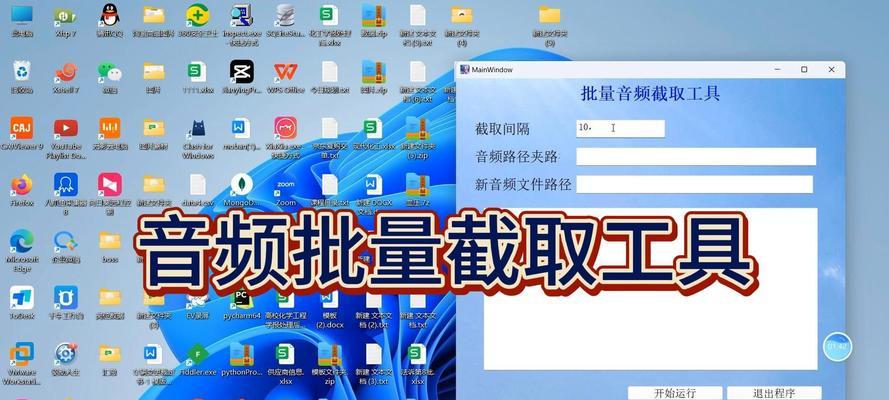This screenshot has height=400, width=889.
Task: Open the Tencent QQ penguin icon
Action: point(109,15)
